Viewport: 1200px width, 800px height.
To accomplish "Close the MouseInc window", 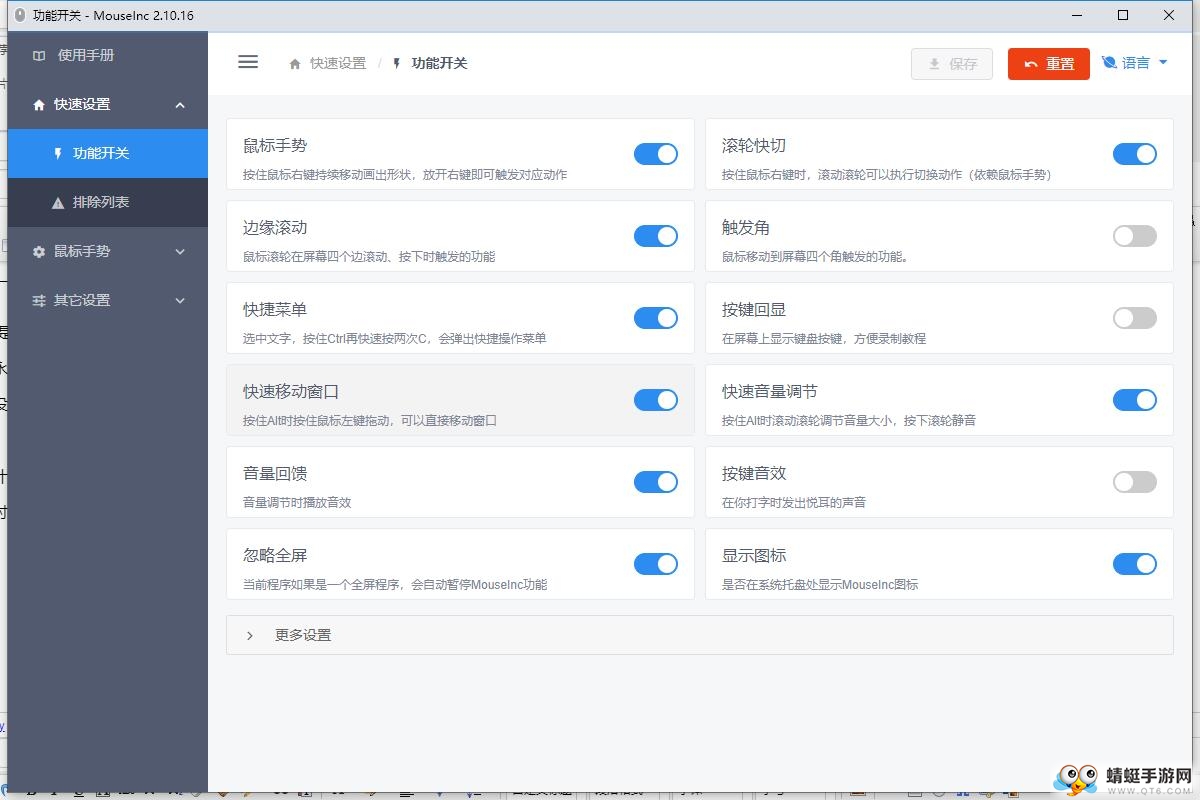I will tap(1169, 15).
